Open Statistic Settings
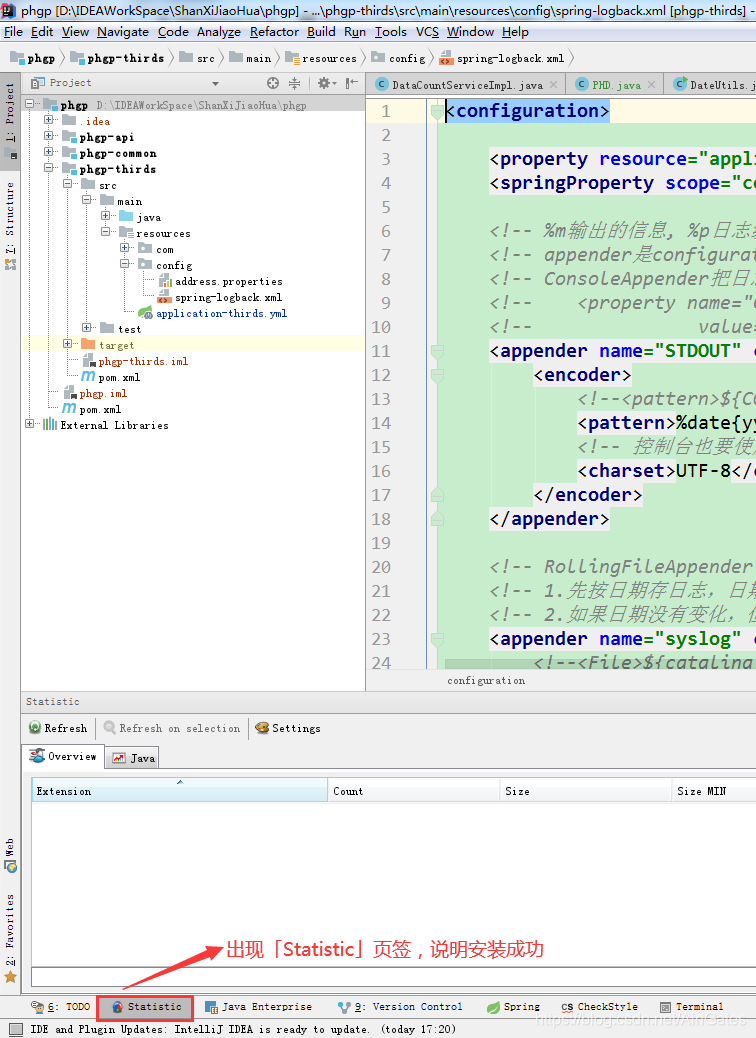This screenshot has height=1038, width=756. click(x=288, y=728)
